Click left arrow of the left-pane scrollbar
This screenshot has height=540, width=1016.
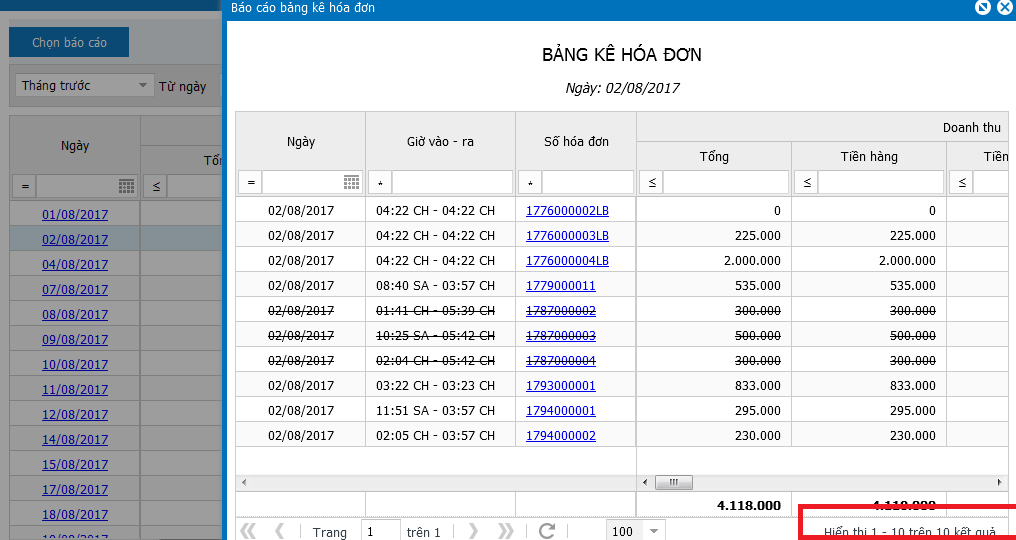[x=244, y=482]
